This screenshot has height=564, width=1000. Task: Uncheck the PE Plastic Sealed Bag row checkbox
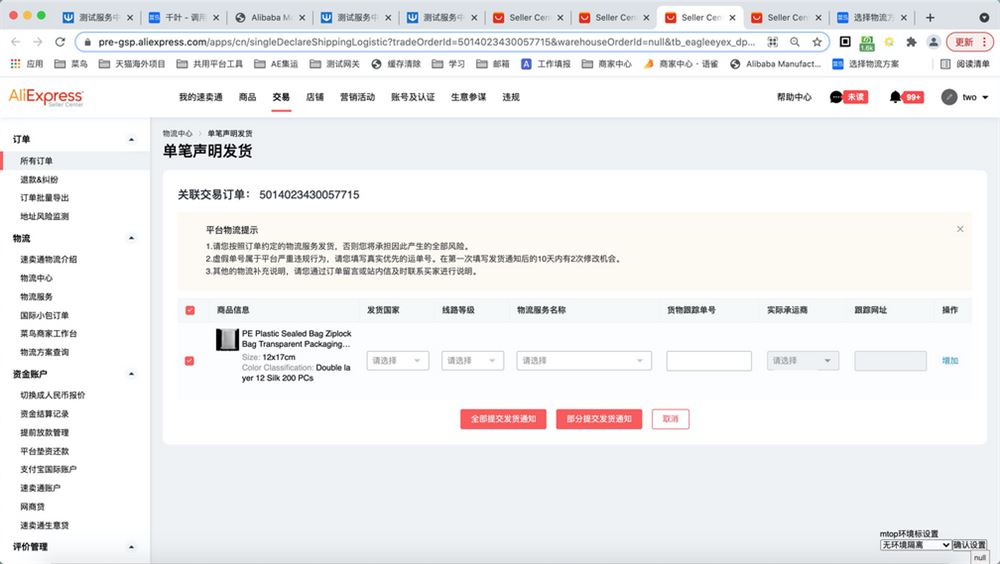(189, 360)
